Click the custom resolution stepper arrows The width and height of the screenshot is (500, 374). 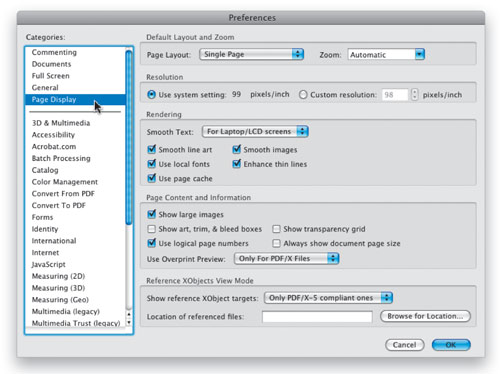(x=414, y=95)
